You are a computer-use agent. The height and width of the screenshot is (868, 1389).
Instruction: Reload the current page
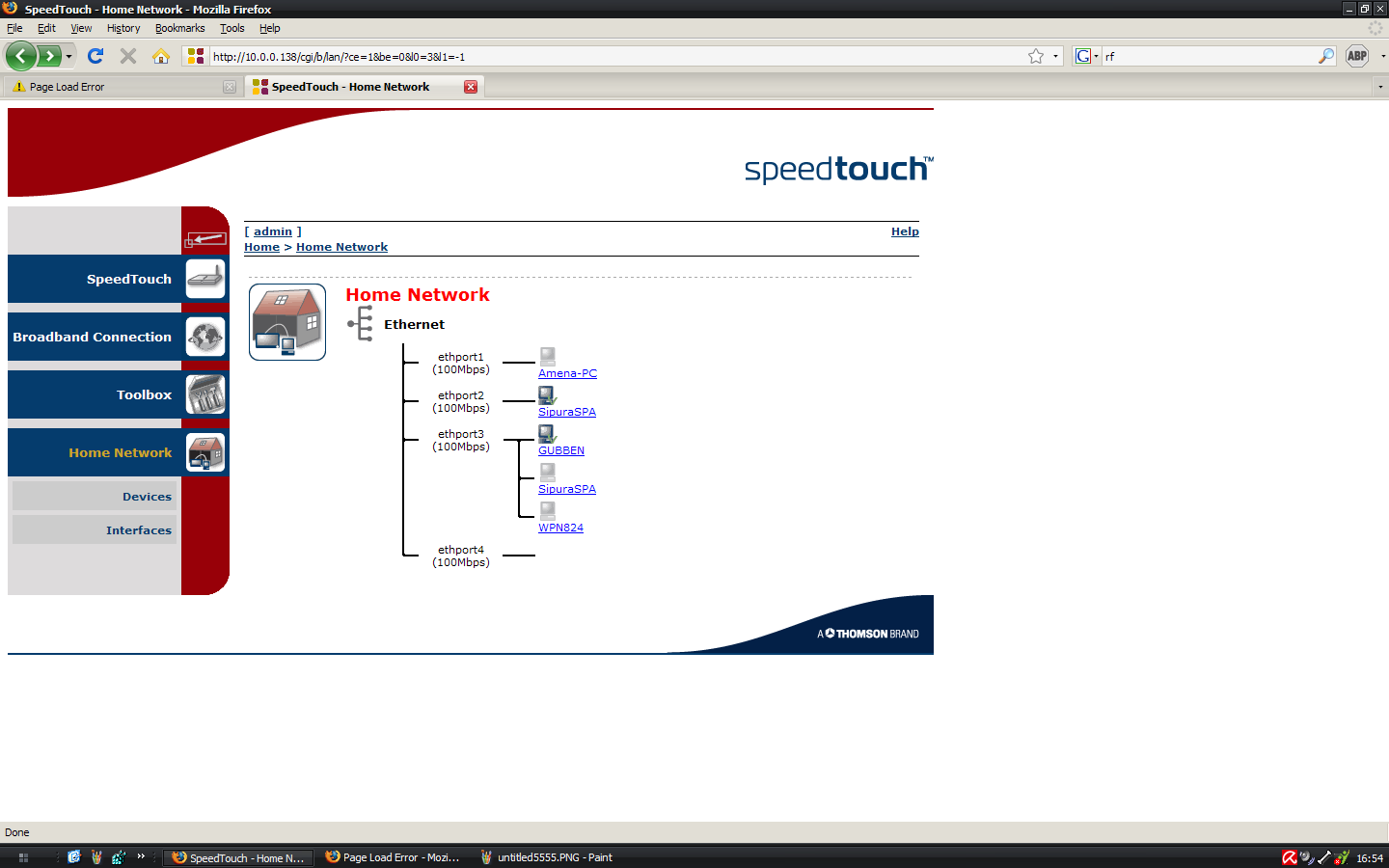[x=95, y=56]
